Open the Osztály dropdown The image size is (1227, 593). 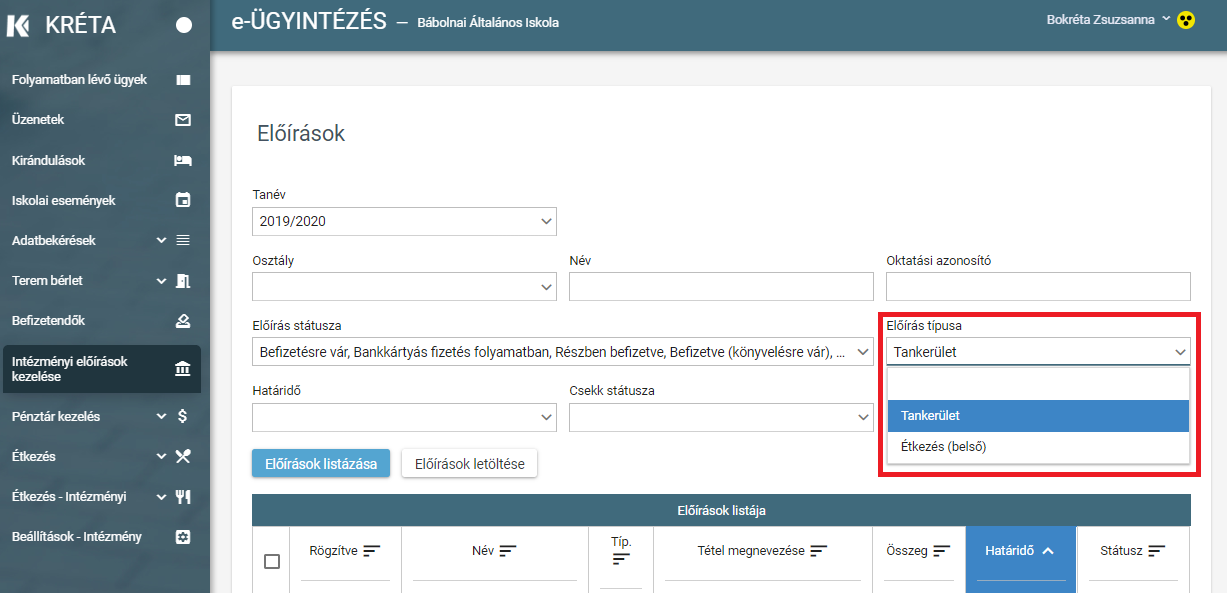tap(404, 286)
